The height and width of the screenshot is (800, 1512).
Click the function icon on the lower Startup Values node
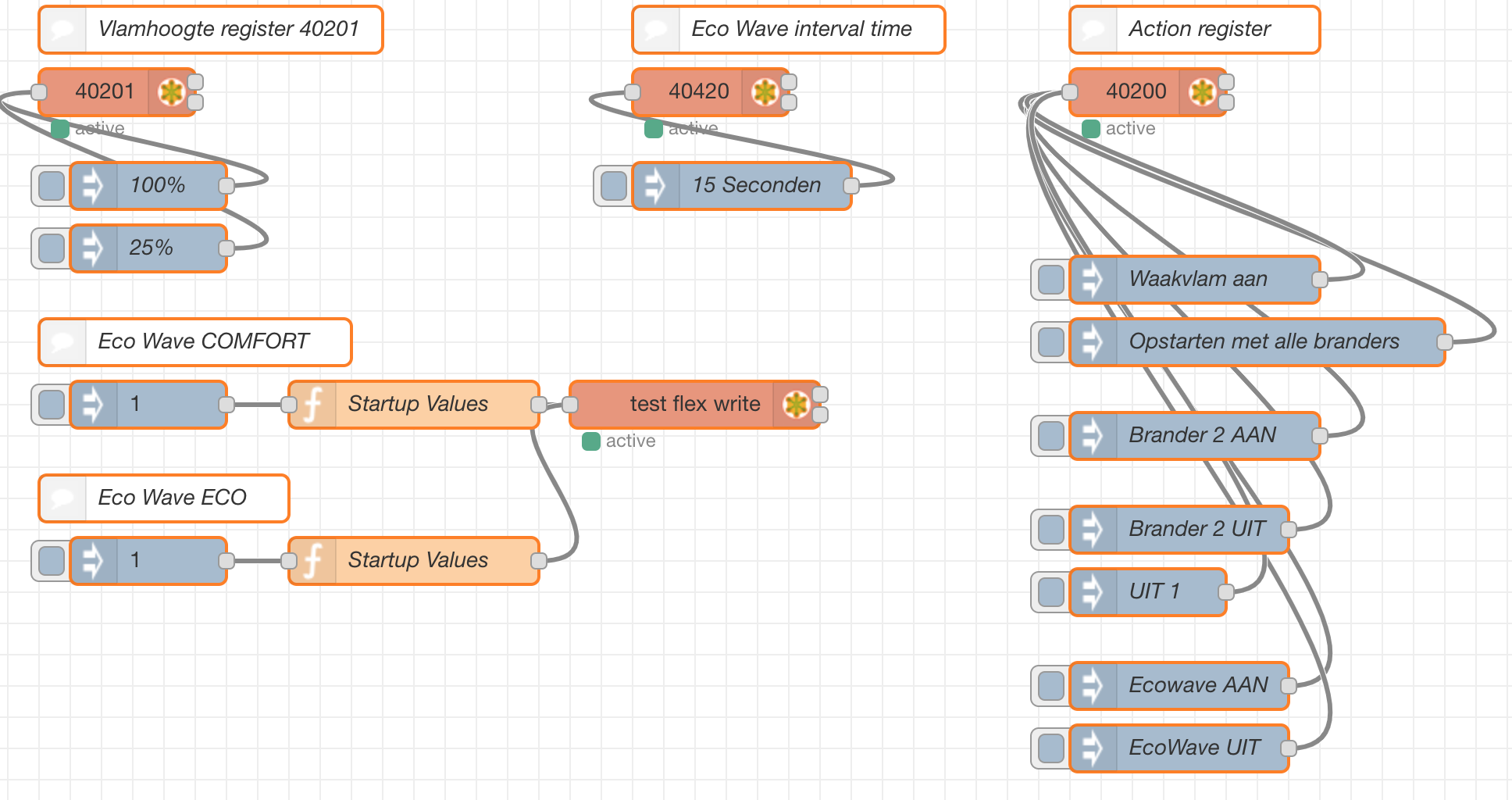pyautogui.click(x=313, y=561)
